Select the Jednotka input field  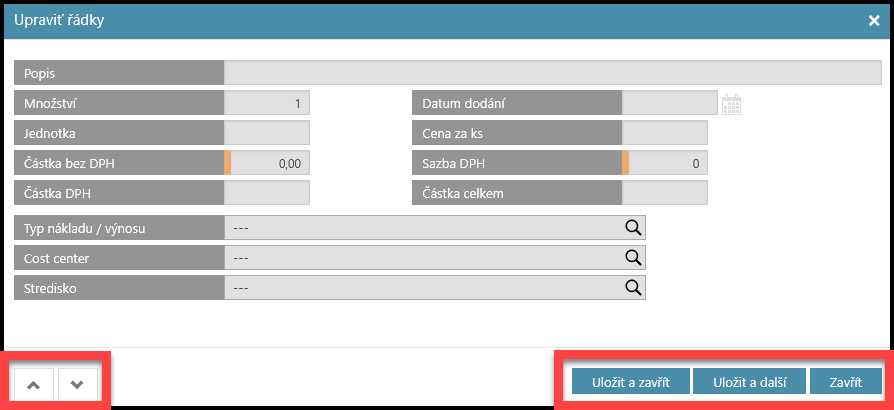pyautogui.click(x=267, y=133)
